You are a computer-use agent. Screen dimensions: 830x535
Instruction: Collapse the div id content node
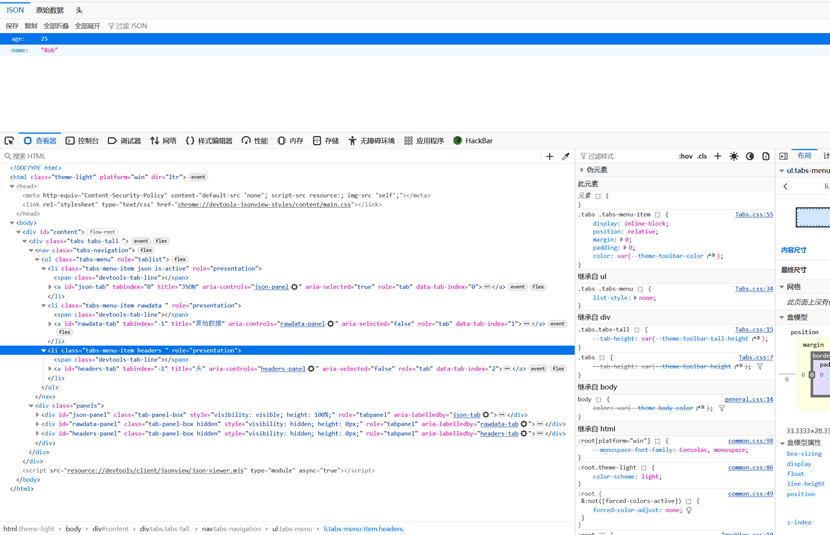click(19, 232)
